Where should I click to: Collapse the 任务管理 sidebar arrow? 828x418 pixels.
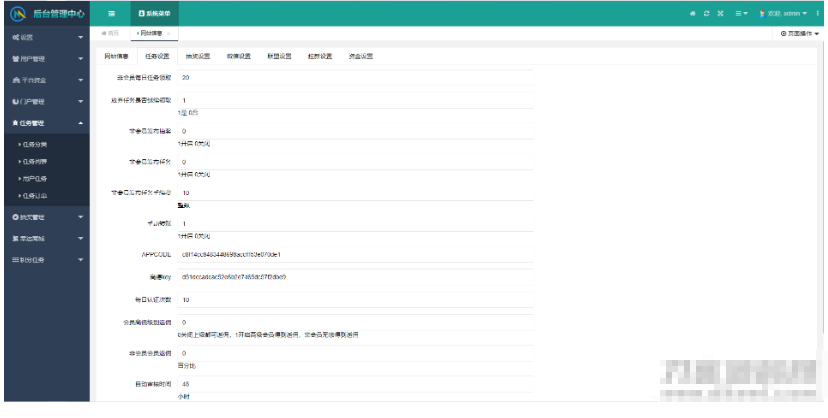[81, 123]
